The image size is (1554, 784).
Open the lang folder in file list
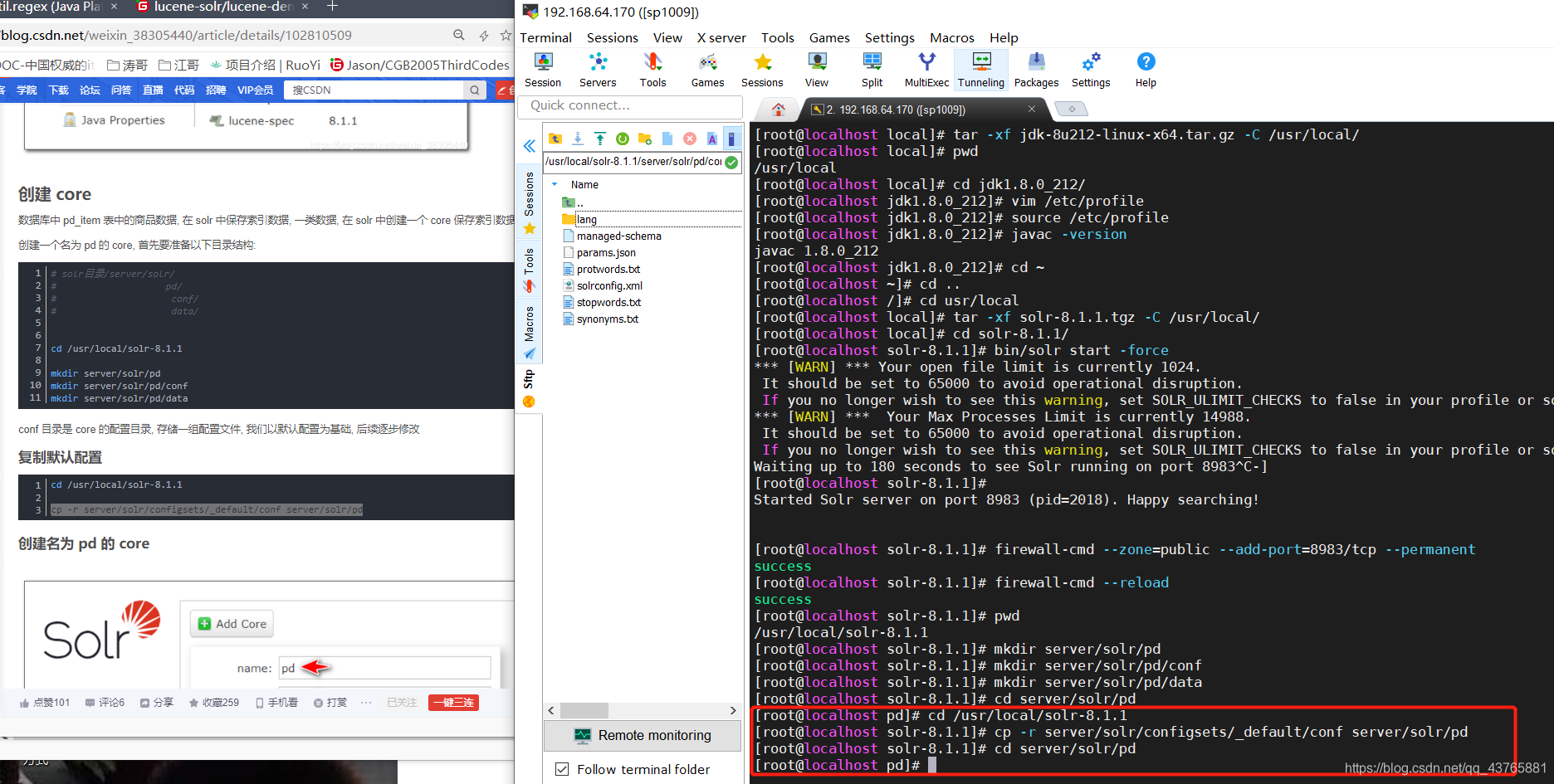[x=586, y=220]
